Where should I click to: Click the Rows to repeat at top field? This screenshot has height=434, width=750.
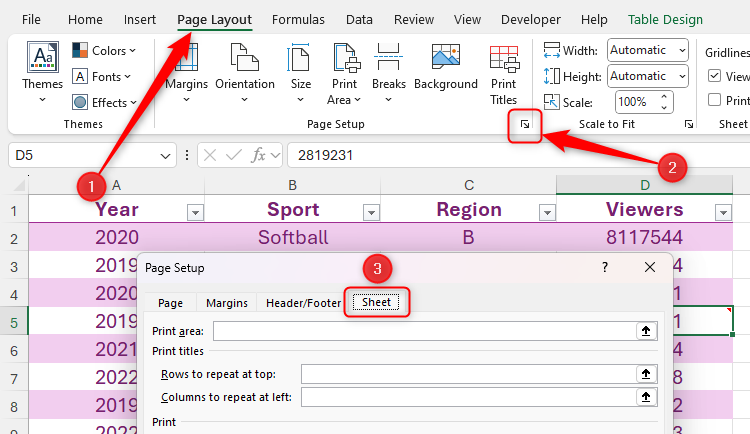click(468, 374)
